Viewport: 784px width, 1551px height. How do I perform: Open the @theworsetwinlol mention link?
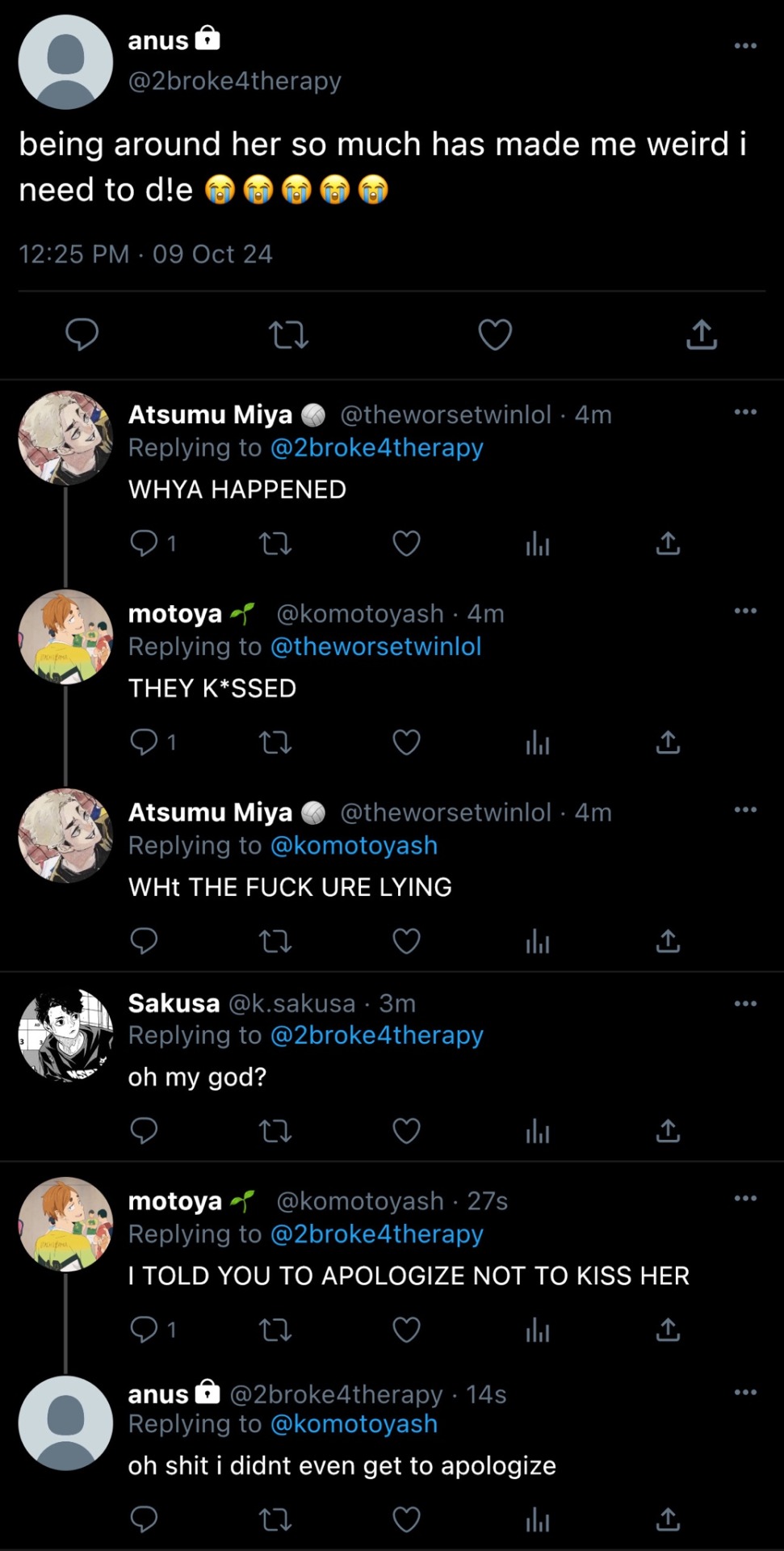375,646
